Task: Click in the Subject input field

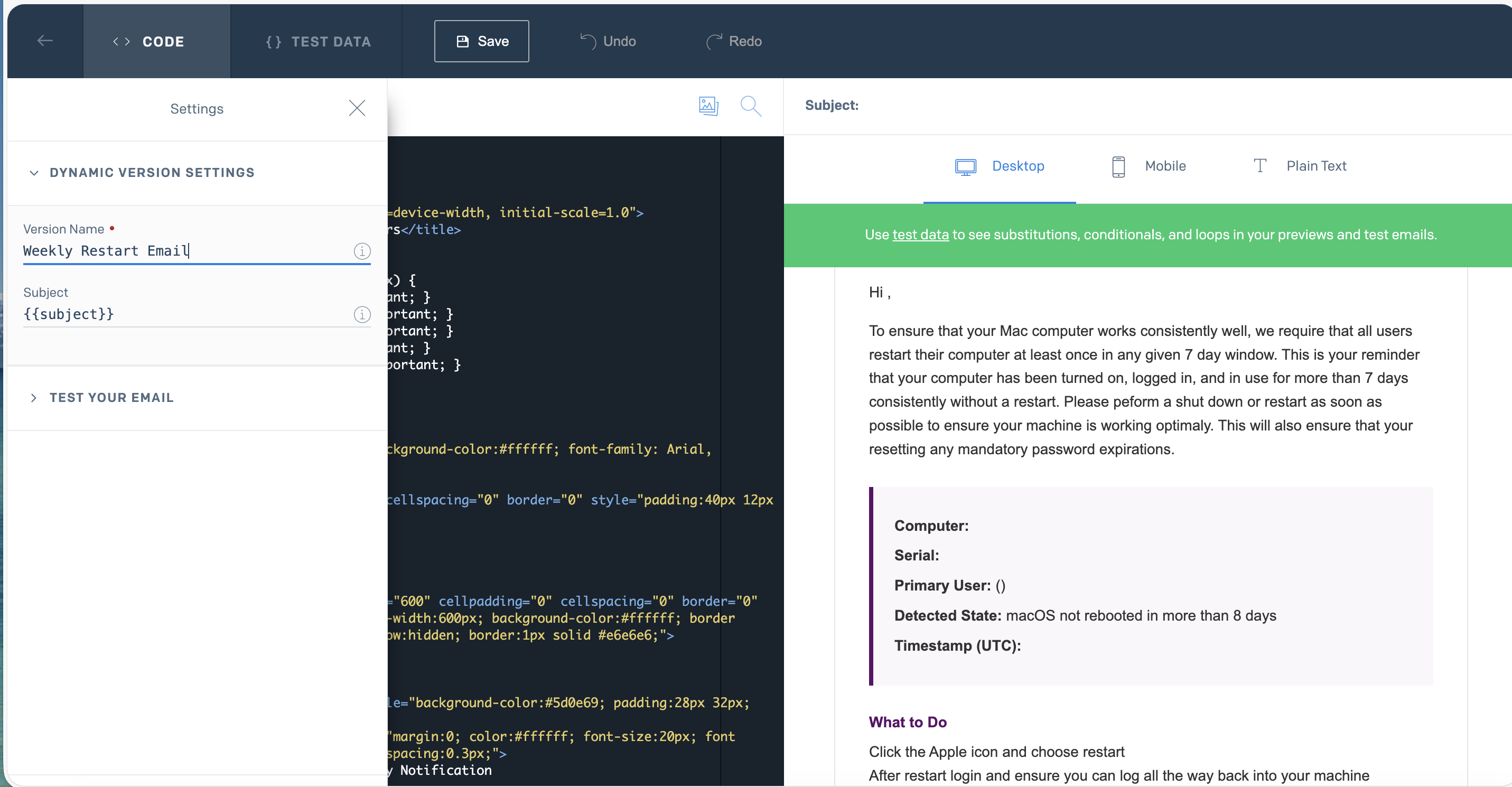Action: 176,315
